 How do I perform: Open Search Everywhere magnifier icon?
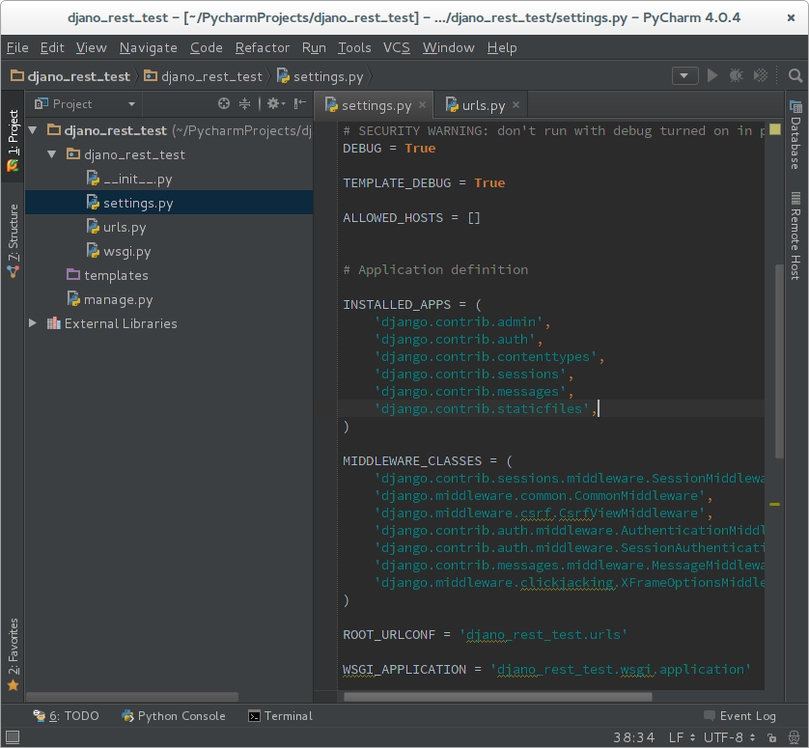795,76
